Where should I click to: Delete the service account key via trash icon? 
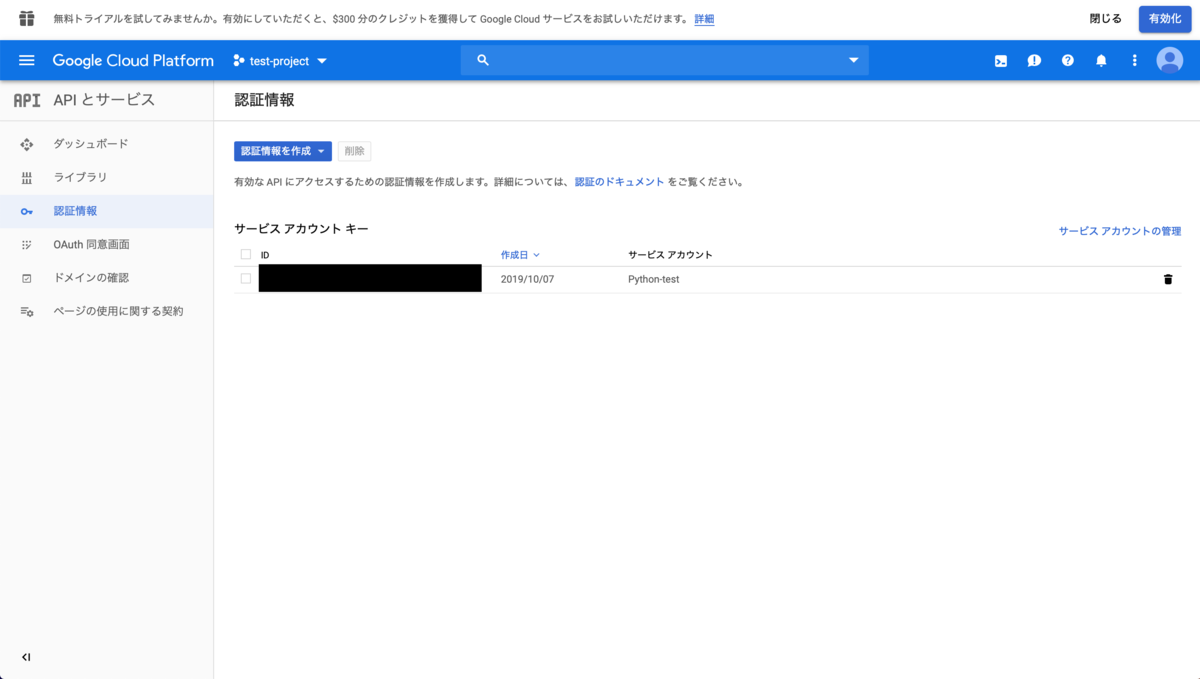[1167, 279]
